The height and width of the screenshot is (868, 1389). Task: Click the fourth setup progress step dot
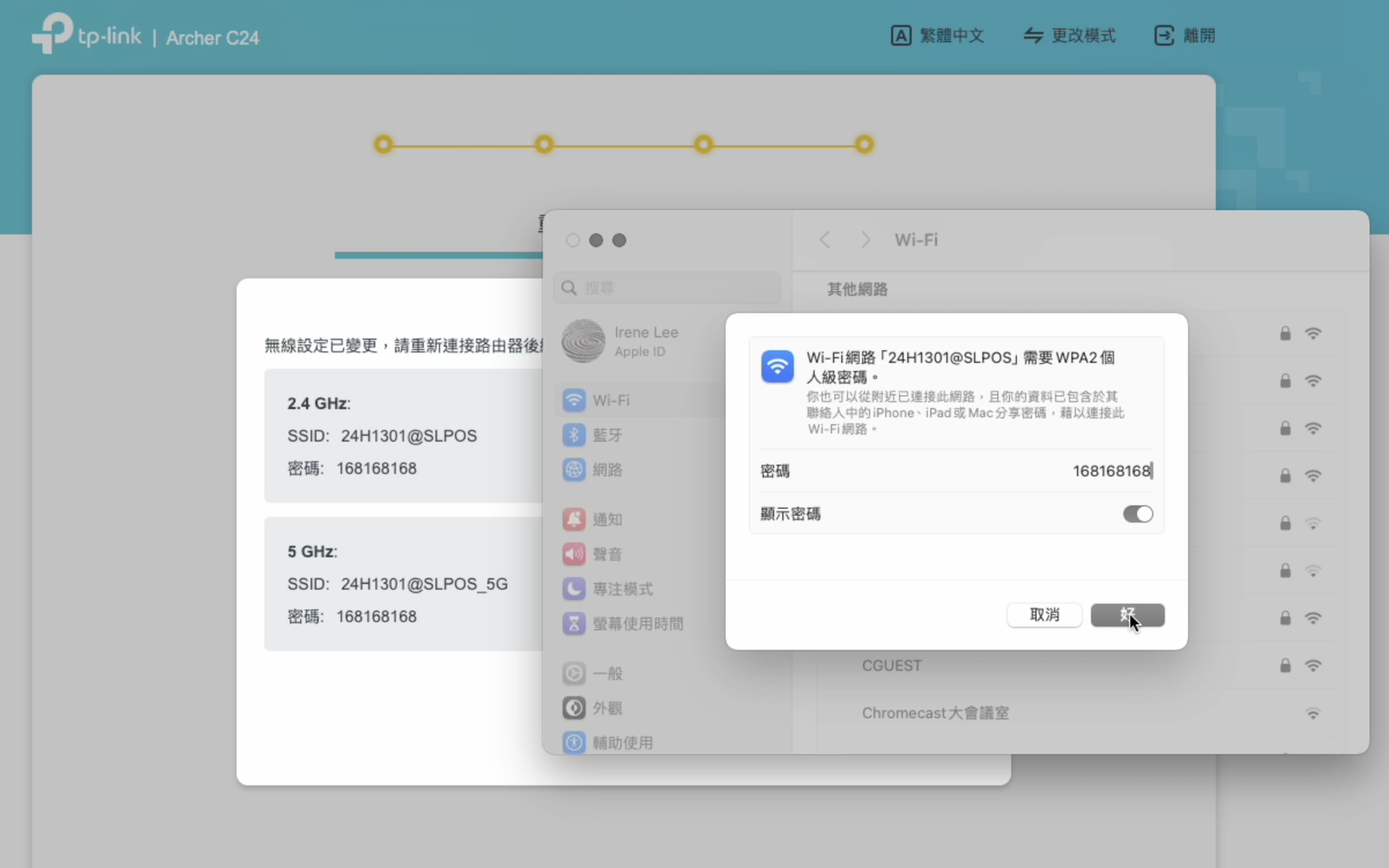[864, 144]
